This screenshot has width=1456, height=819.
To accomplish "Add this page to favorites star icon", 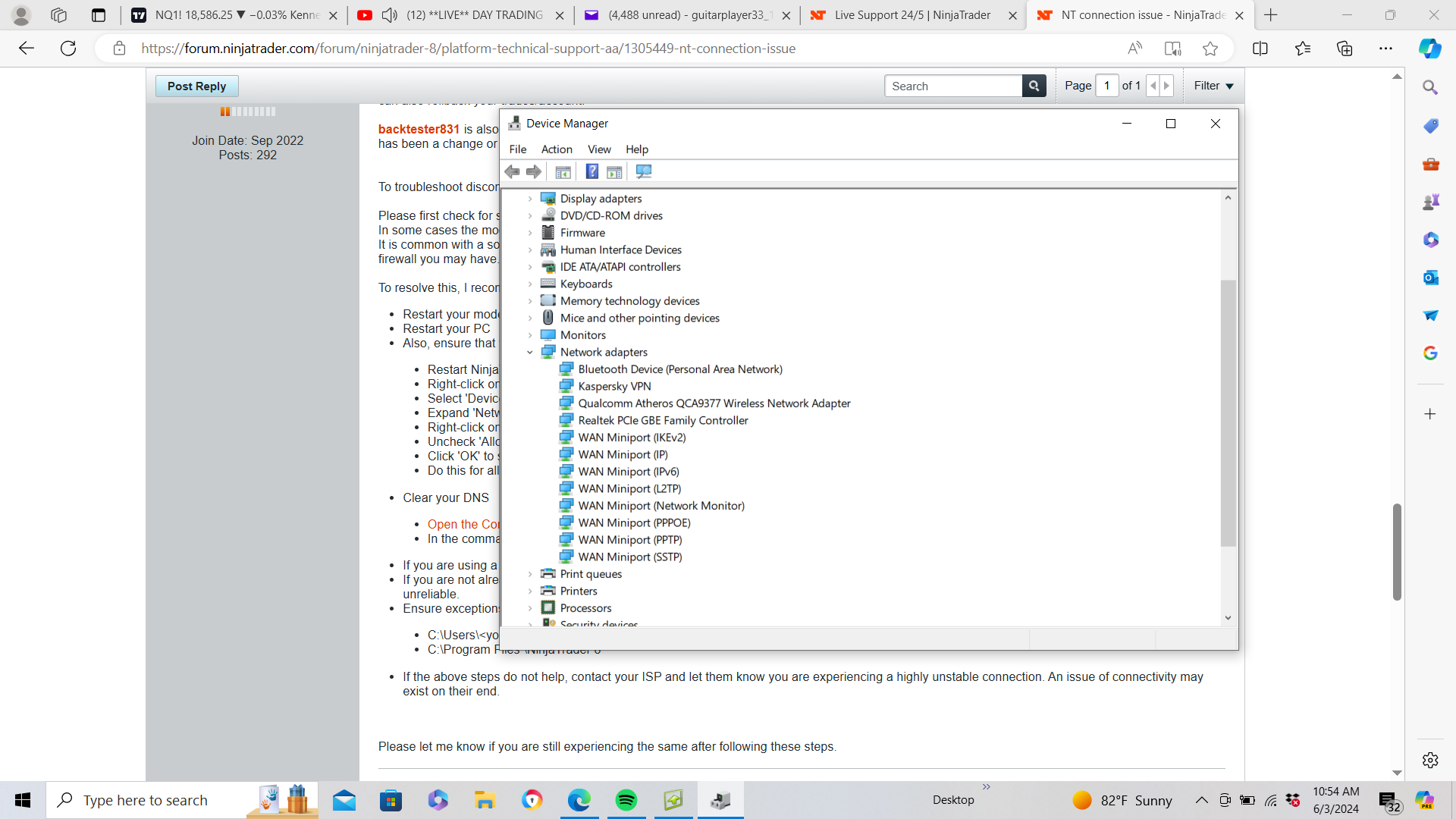I will tap(1210, 49).
